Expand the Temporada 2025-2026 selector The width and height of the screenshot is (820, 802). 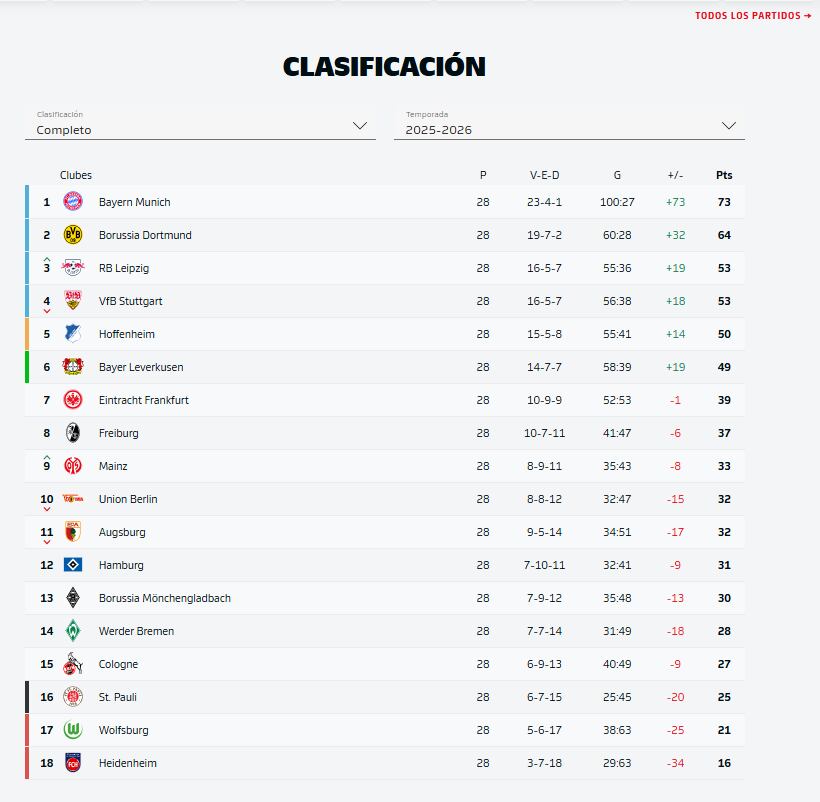coord(570,126)
